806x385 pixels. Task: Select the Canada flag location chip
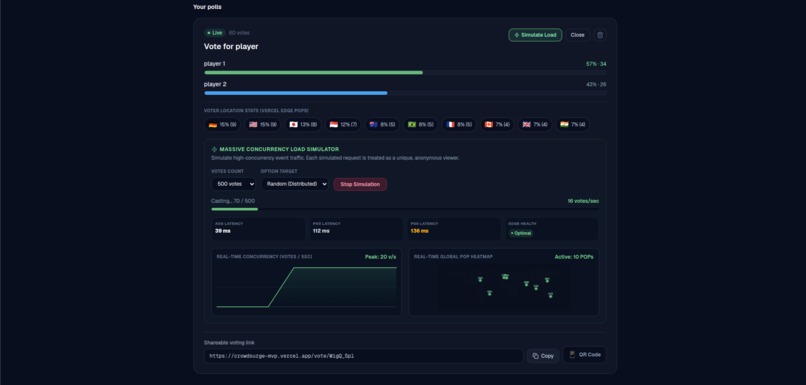pyautogui.click(x=497, y=124)
